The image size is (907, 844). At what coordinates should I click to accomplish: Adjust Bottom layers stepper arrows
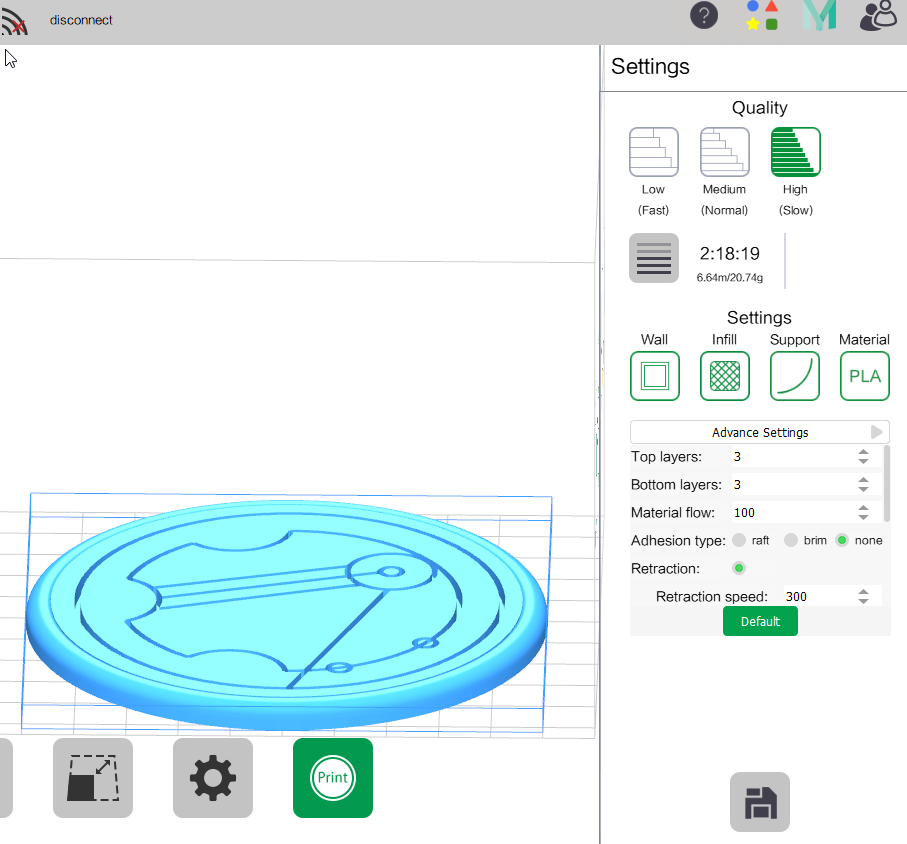(x=863, y=484)
